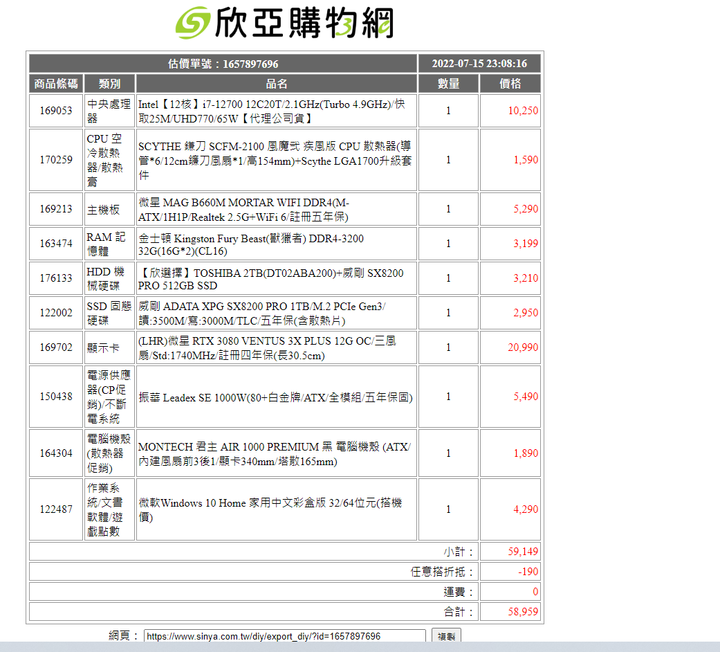
Task: Click product code 169213
Action: 56,209
